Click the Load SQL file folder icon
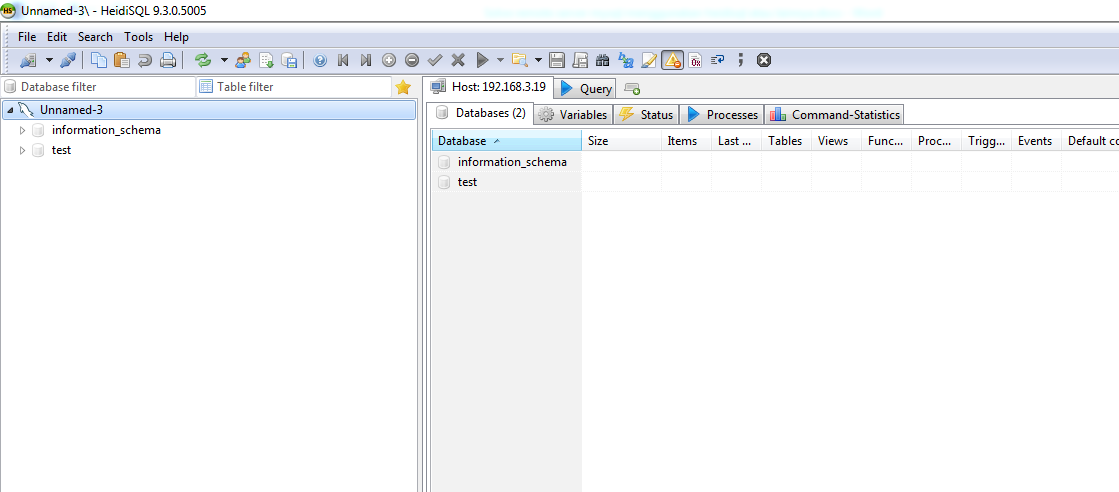This screenshot has width=1119, height=492. pos(519,61)
